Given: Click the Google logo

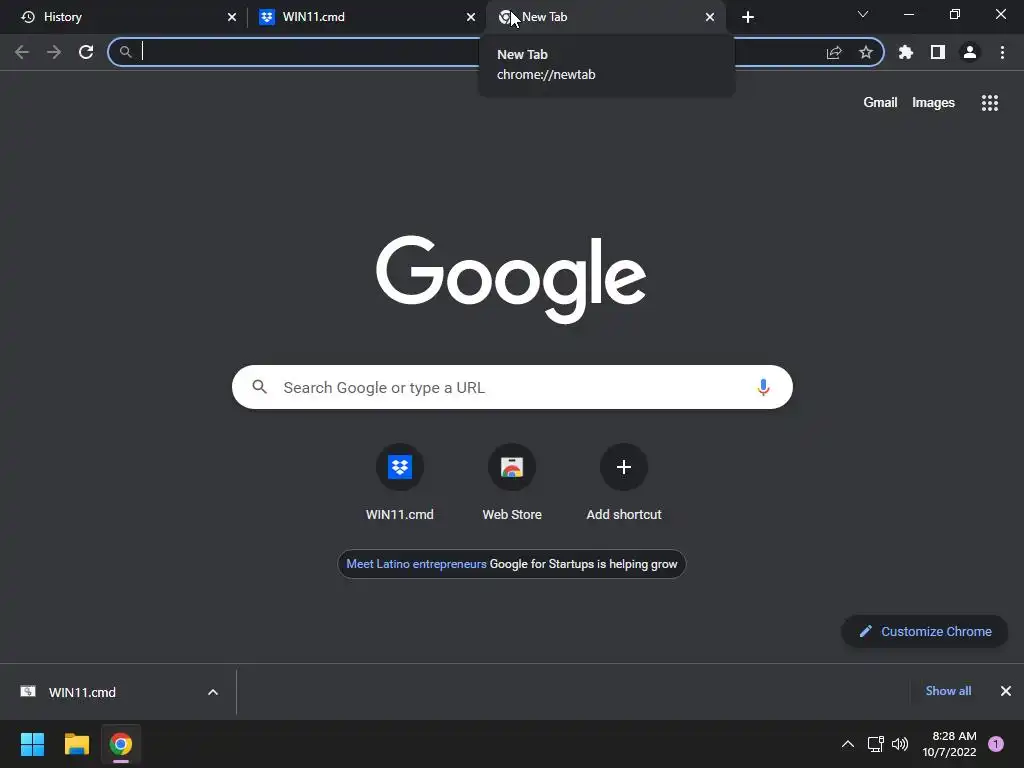Looking at the screenshot, I should pos(511,279).
